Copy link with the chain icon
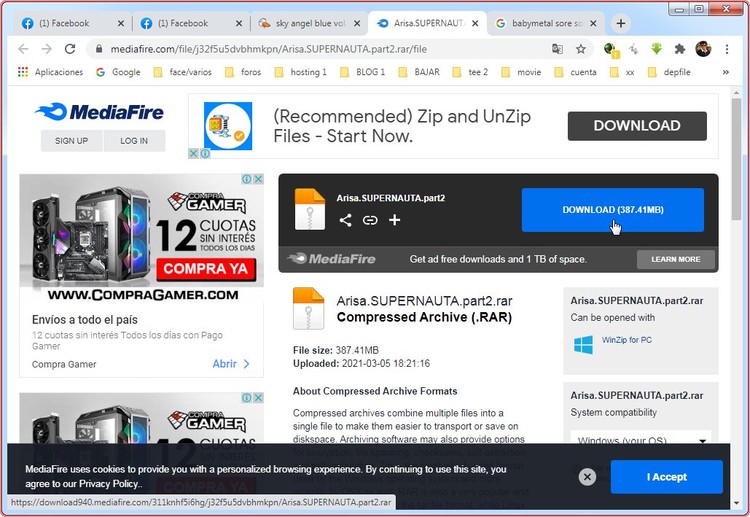 [x=370, y=220]
